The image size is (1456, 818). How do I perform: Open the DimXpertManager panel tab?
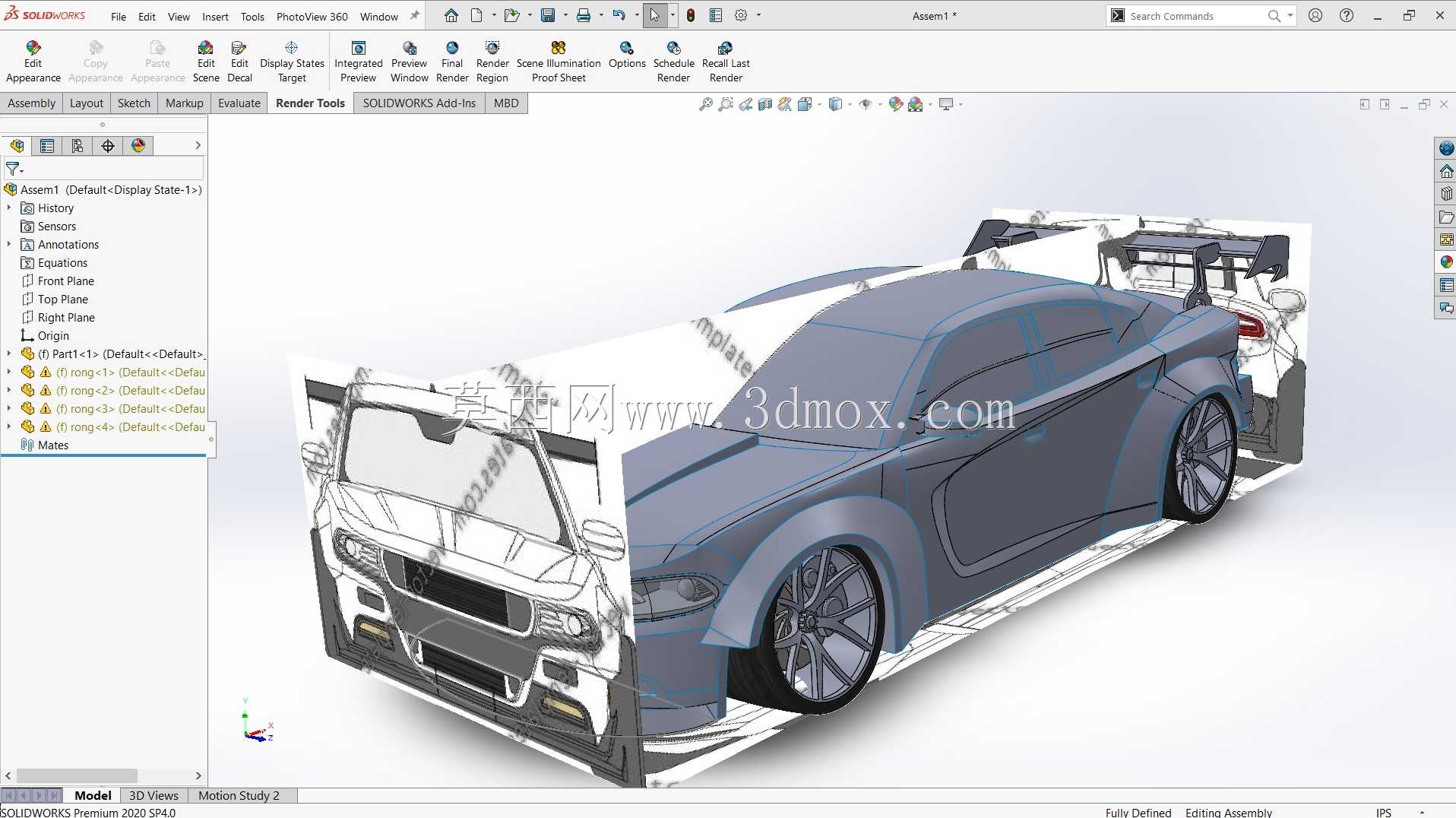click(108, 146)
